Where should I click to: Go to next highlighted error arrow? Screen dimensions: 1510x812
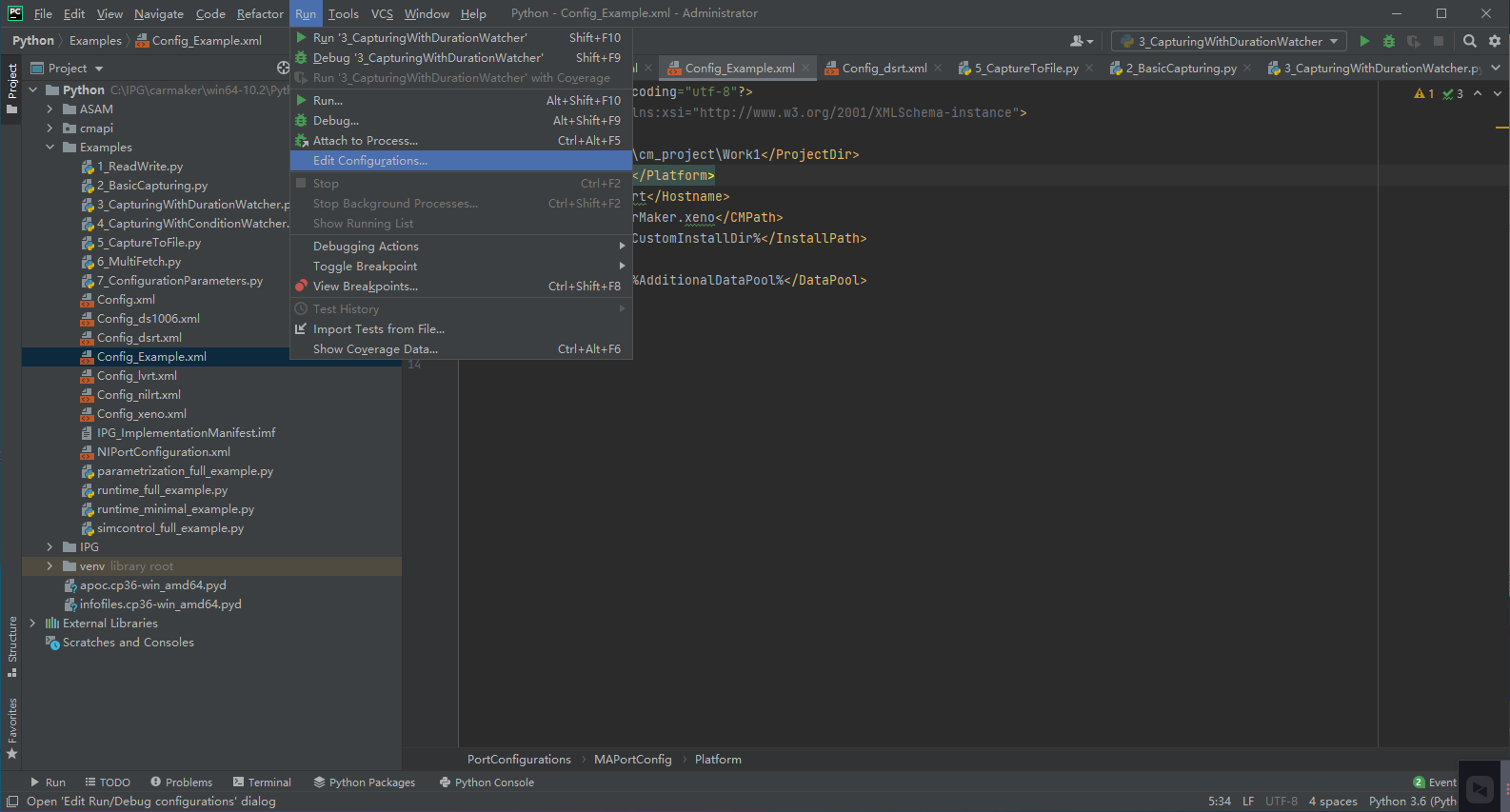(1497, 93)
